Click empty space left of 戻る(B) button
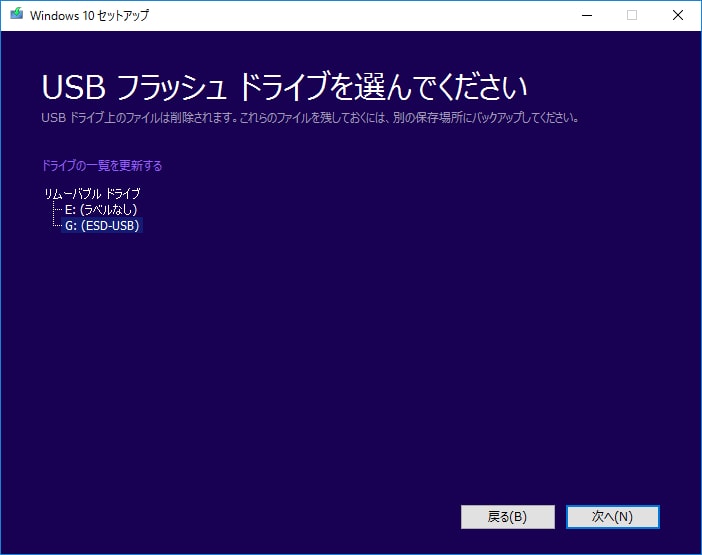 tap(300, 517)
